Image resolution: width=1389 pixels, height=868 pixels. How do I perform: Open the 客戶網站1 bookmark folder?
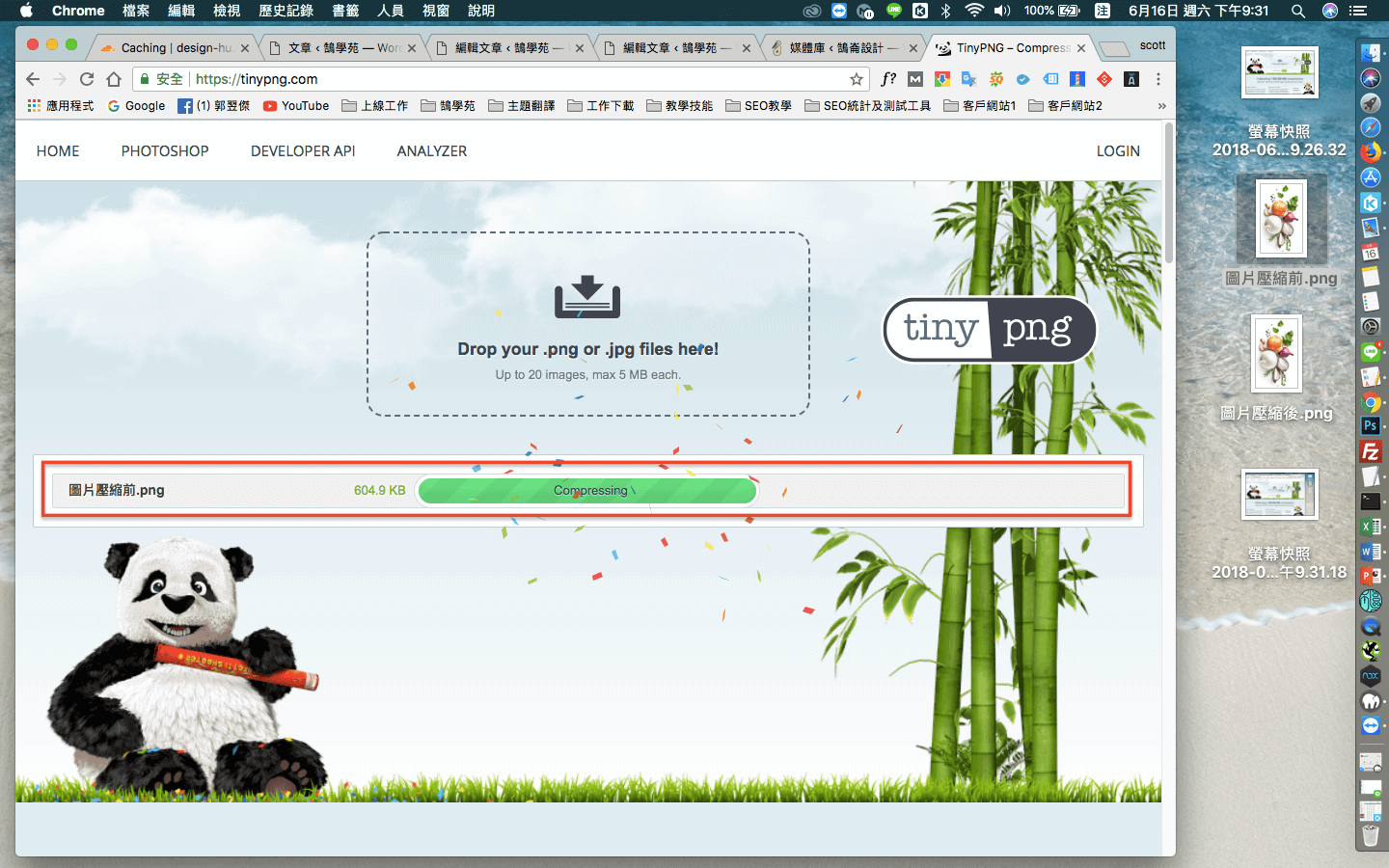980,106
